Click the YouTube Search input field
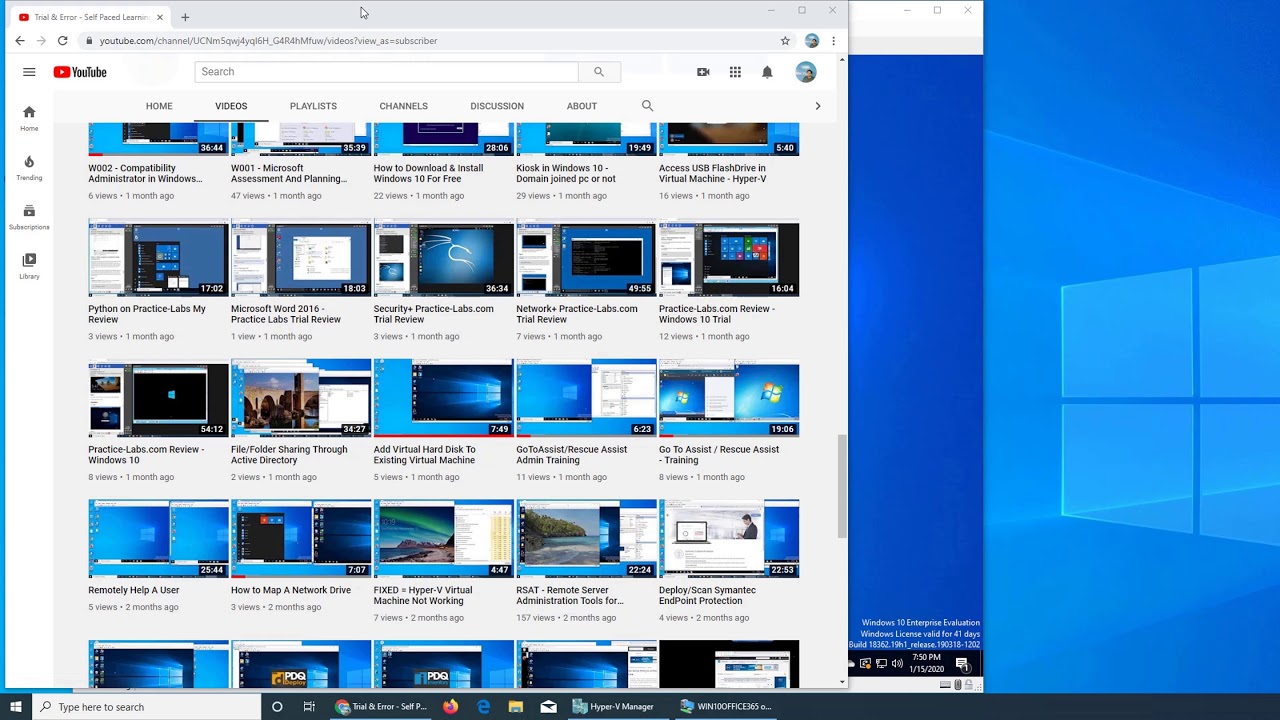The image size is (1280, 720). click(386, 72)
